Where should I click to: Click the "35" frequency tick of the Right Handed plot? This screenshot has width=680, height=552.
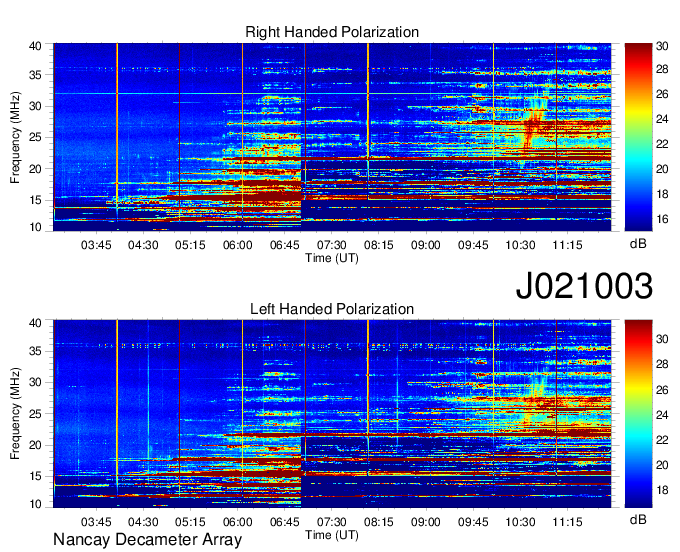click(35, 75)
